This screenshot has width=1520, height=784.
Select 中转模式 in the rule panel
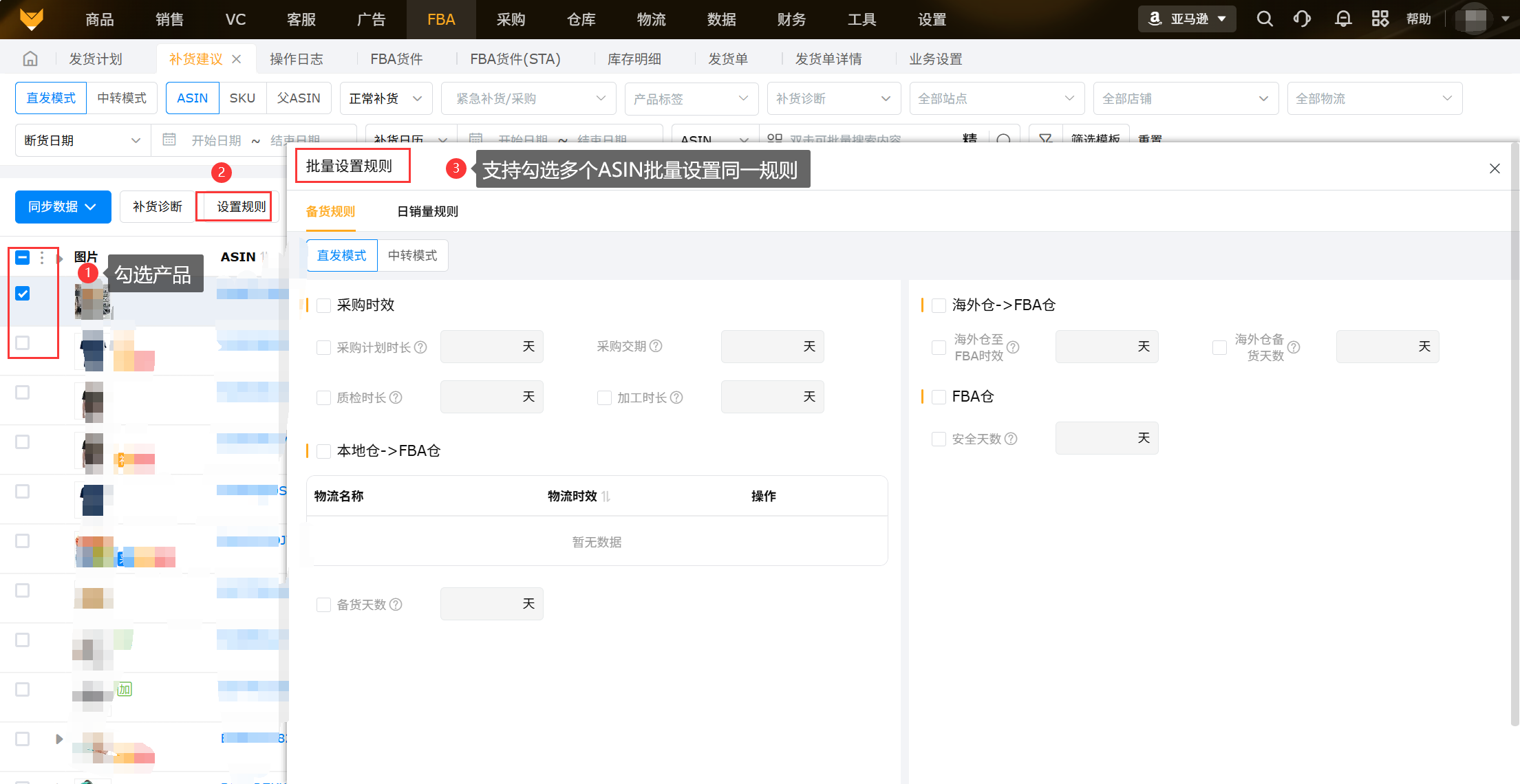click(412, 256)
